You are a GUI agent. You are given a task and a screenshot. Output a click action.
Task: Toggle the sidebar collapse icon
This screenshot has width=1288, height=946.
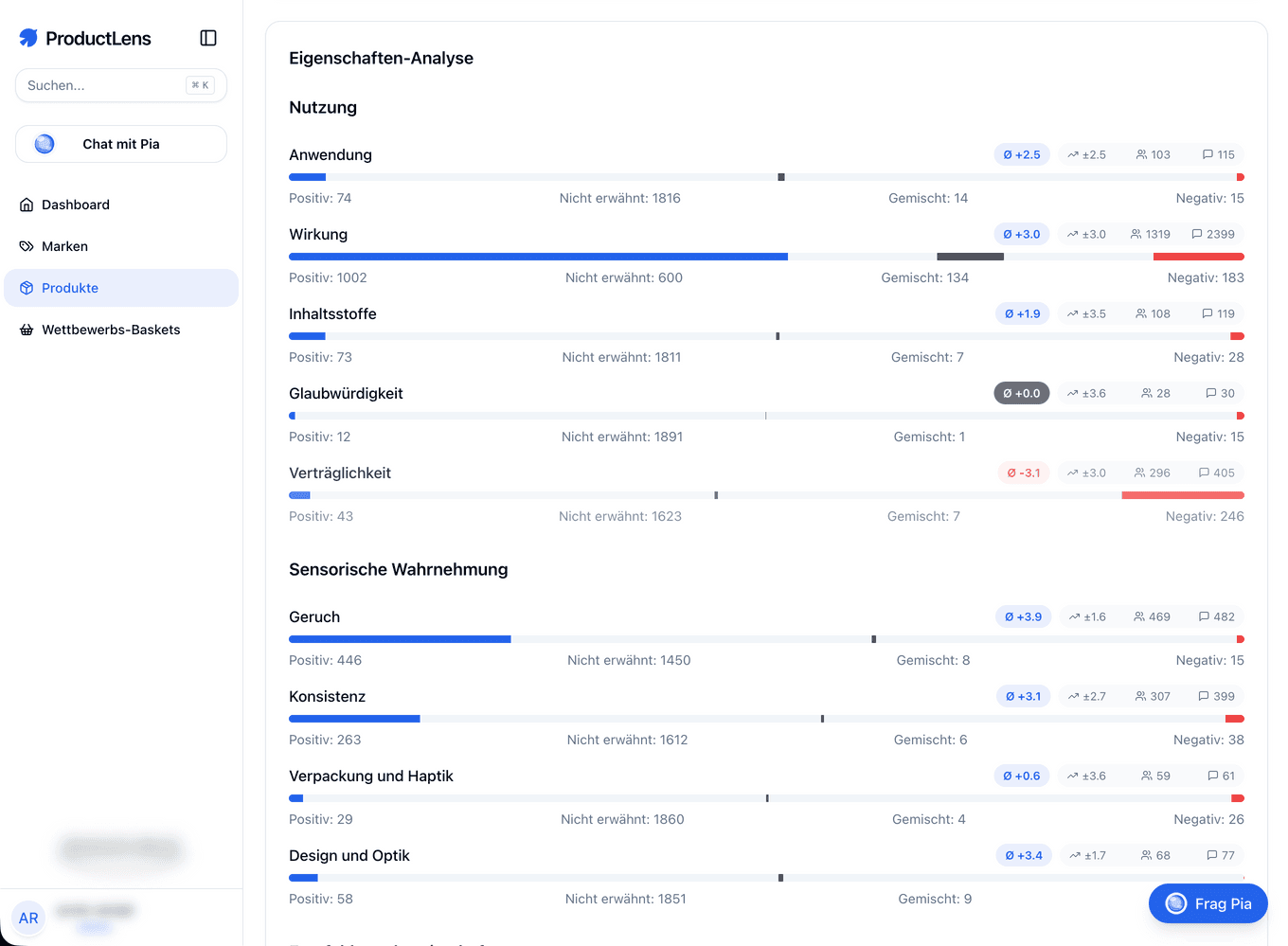click(207, 38)
